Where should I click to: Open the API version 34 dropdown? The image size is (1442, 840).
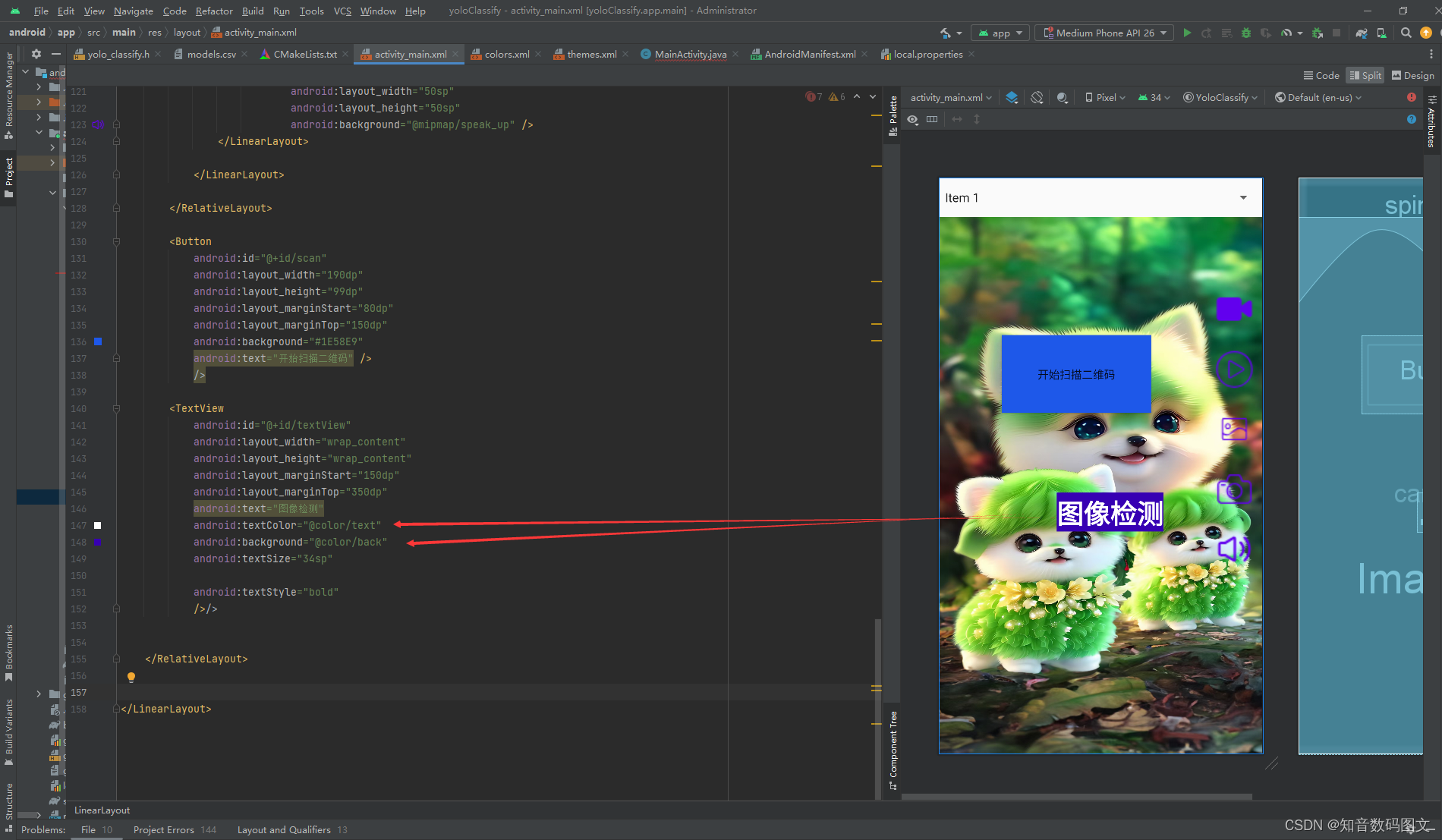coord(1153,97)
